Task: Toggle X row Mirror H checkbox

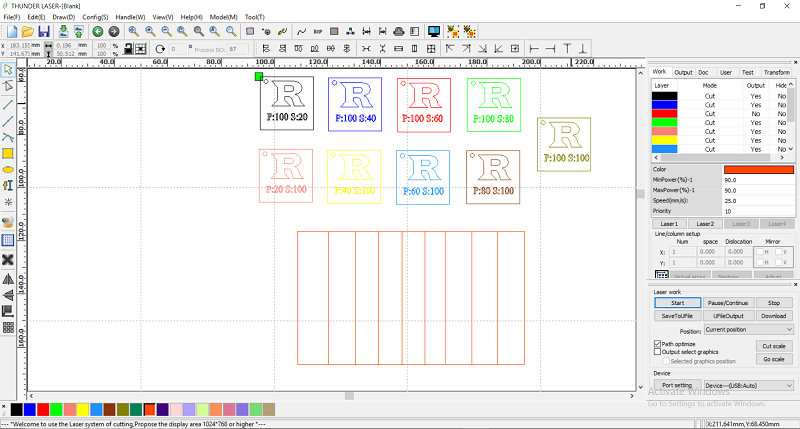Action: [x=760, y=252]
